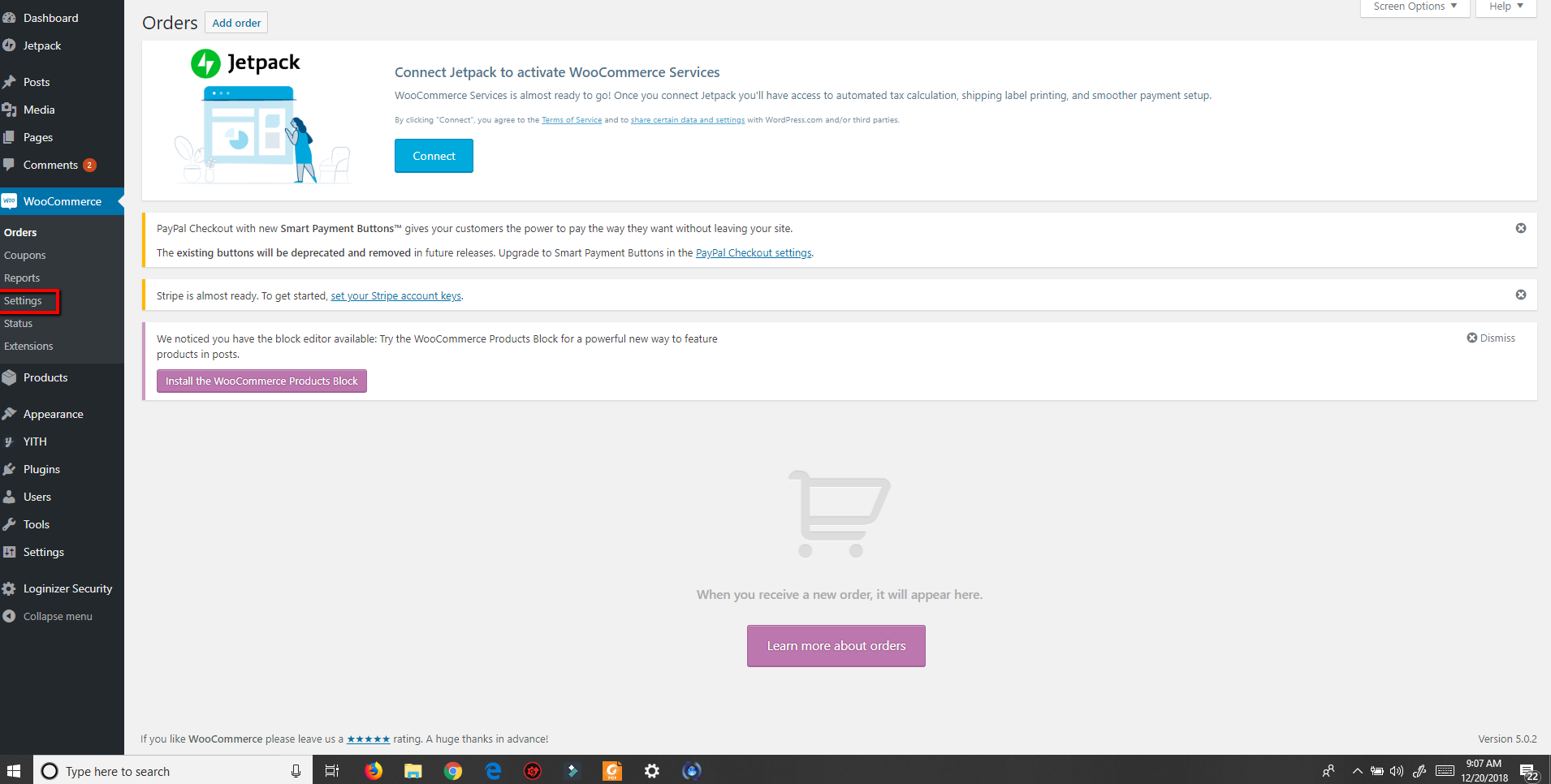This screenshot has width=1551, height=784.
Task: Dismiss the Products Block notice
Action: tap(1491, 338)
